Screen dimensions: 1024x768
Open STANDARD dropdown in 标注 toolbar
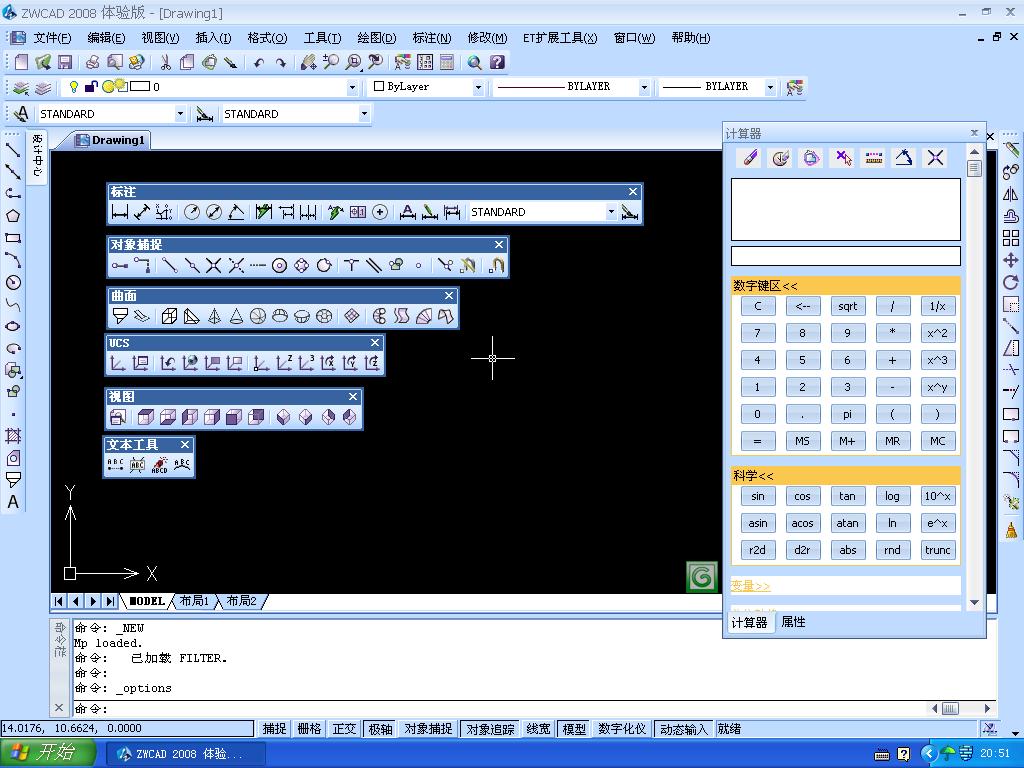[611, 212]
